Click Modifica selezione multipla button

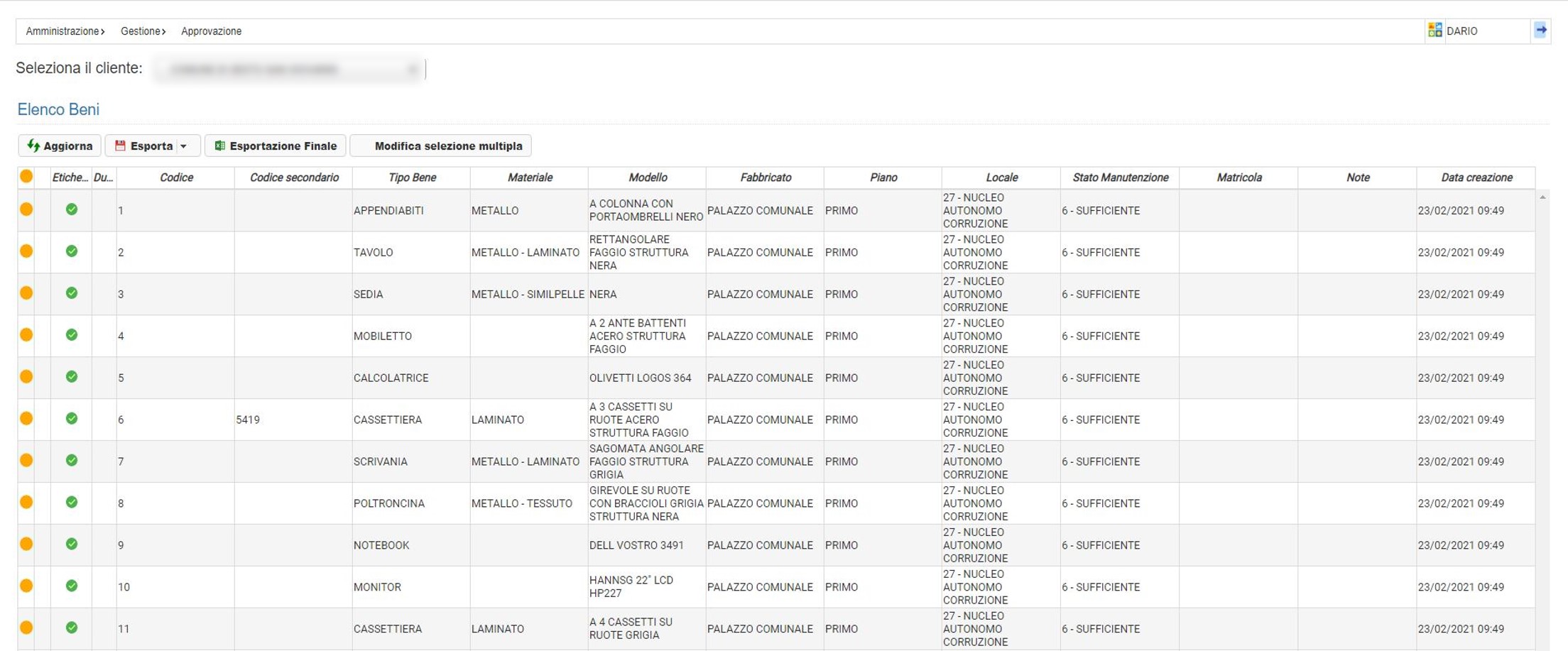tap(441, 146)
